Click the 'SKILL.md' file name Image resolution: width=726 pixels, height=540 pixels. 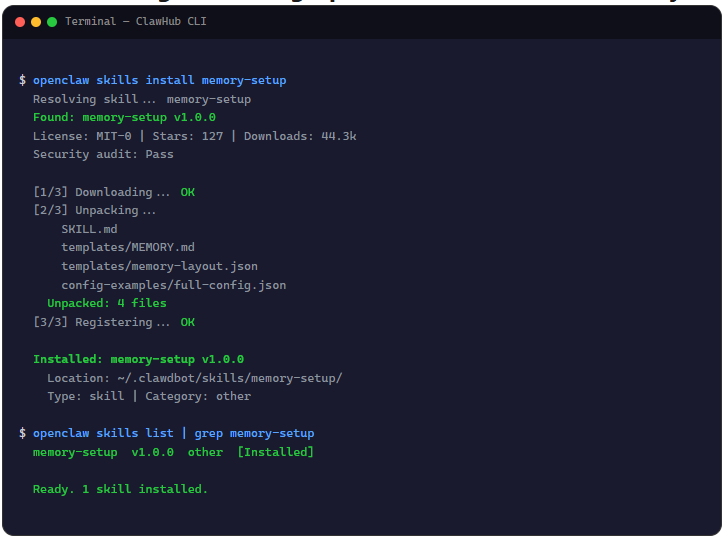pyautogui.click(x=89, y=229)
